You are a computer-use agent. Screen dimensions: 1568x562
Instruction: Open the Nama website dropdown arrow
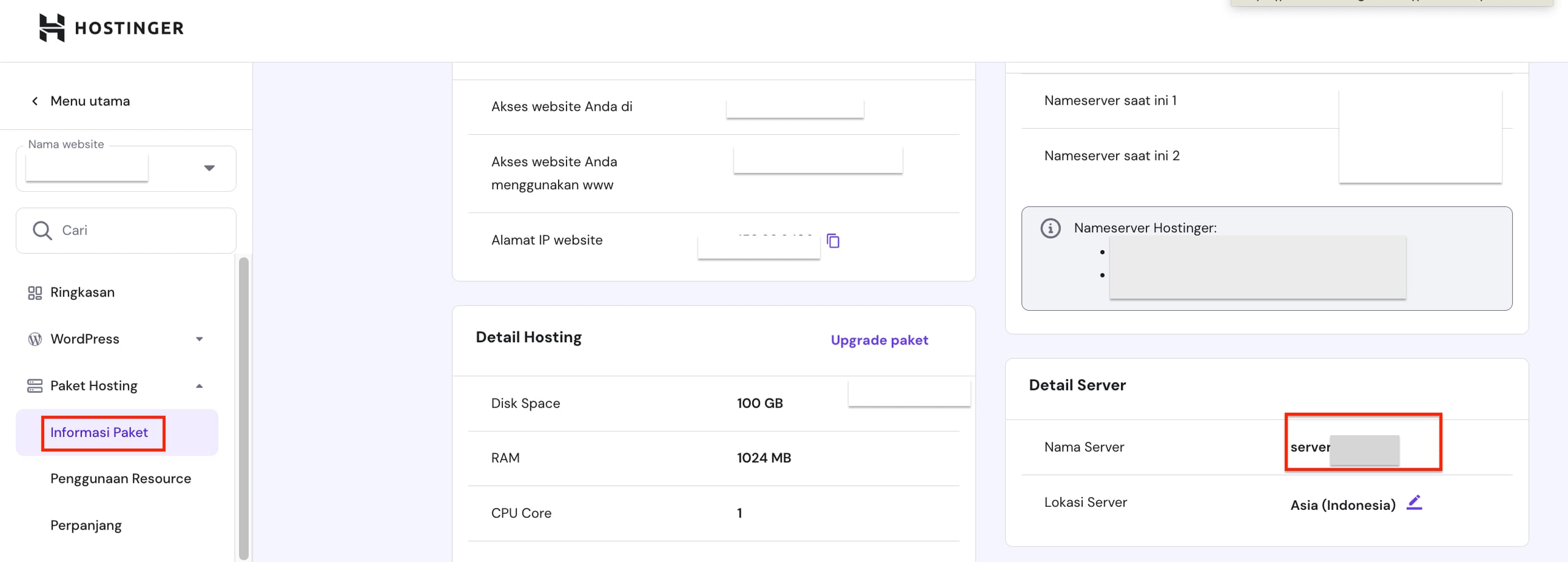209,168
